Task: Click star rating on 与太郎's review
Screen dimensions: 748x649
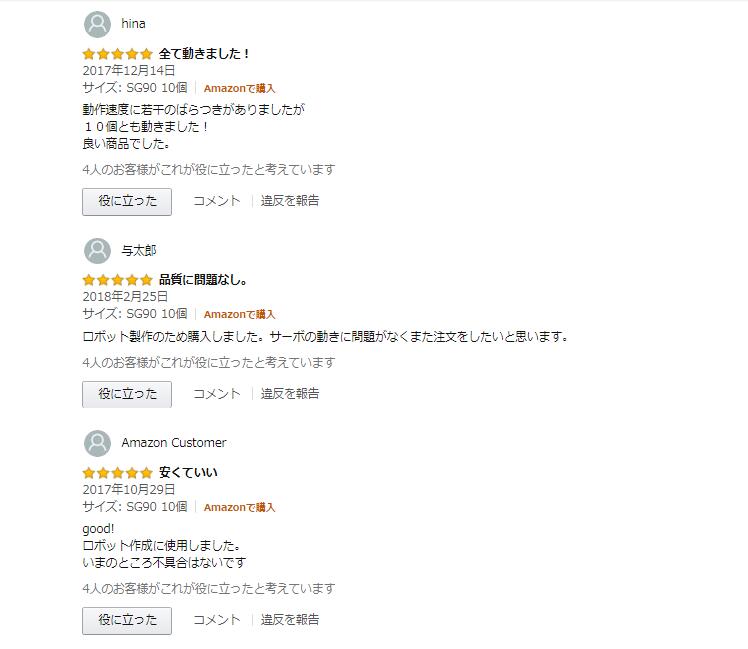Action: (117, 280)
